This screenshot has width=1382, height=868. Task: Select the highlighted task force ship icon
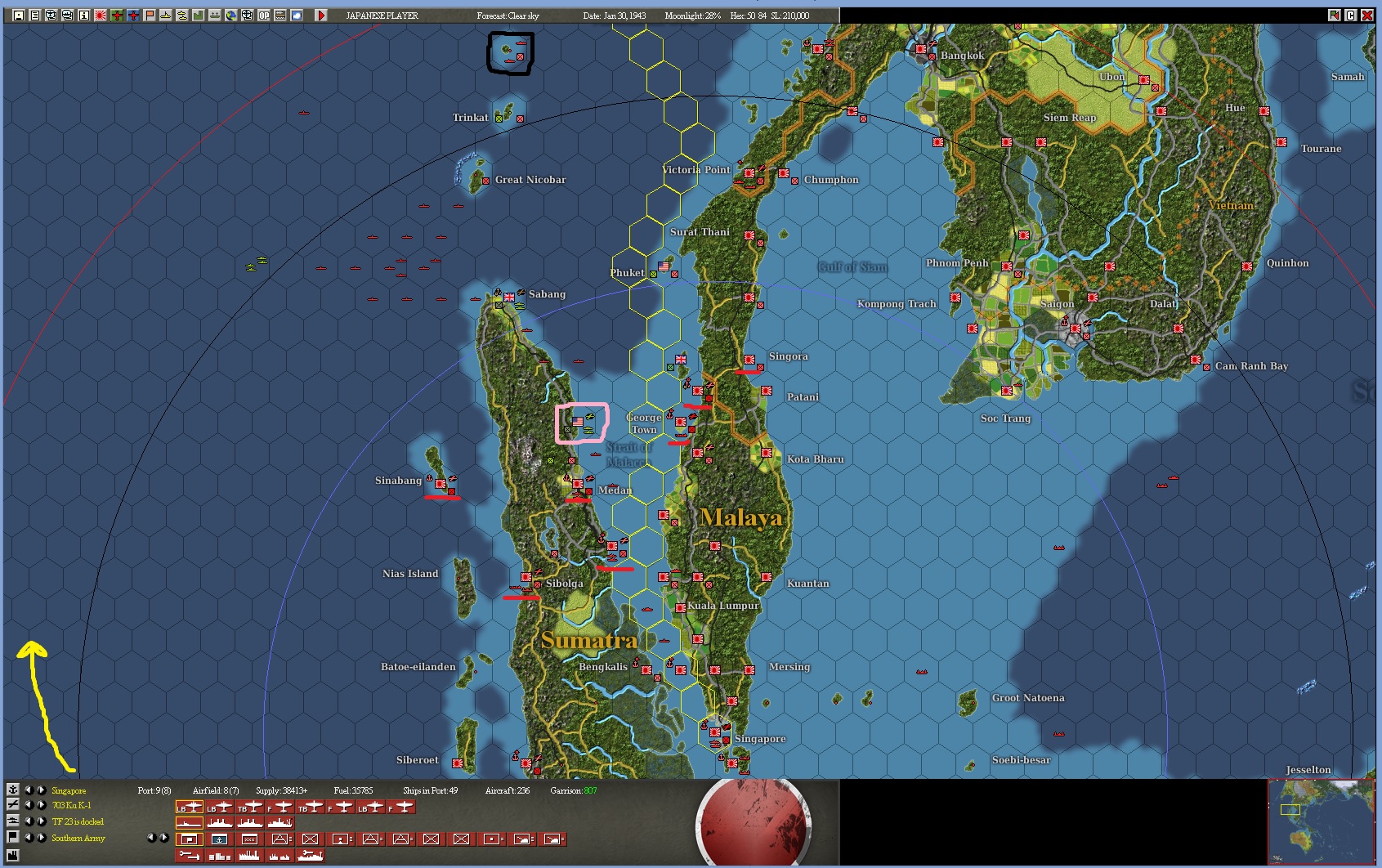pos(189,823)
